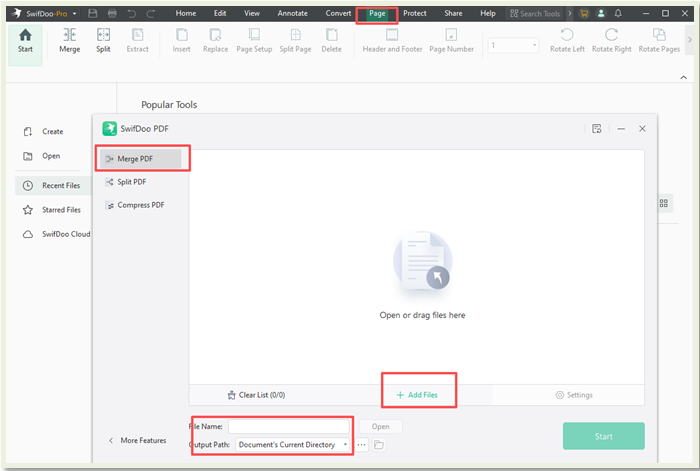The width and height of the screenshot is (700, 471).
Task: Open the View menu tab
Action: click(x=252, y=13)
